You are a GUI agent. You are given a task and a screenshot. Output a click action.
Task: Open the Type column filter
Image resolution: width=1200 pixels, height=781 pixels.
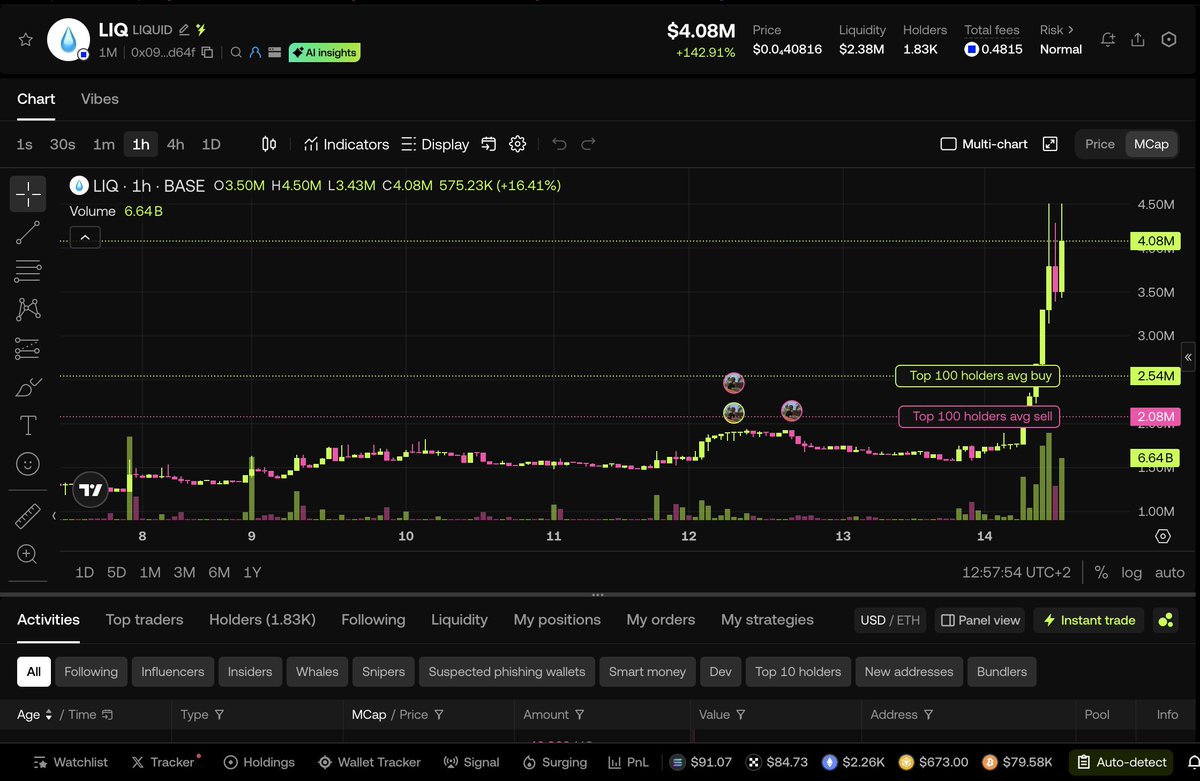tap(219, 715)
